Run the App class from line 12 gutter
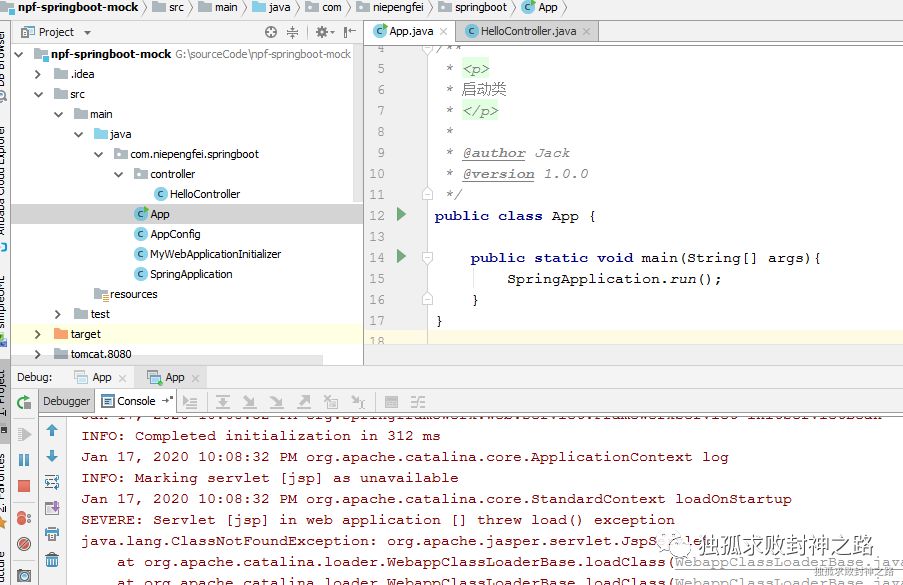This screenshot has height=585, width=903. click(401, 215)
